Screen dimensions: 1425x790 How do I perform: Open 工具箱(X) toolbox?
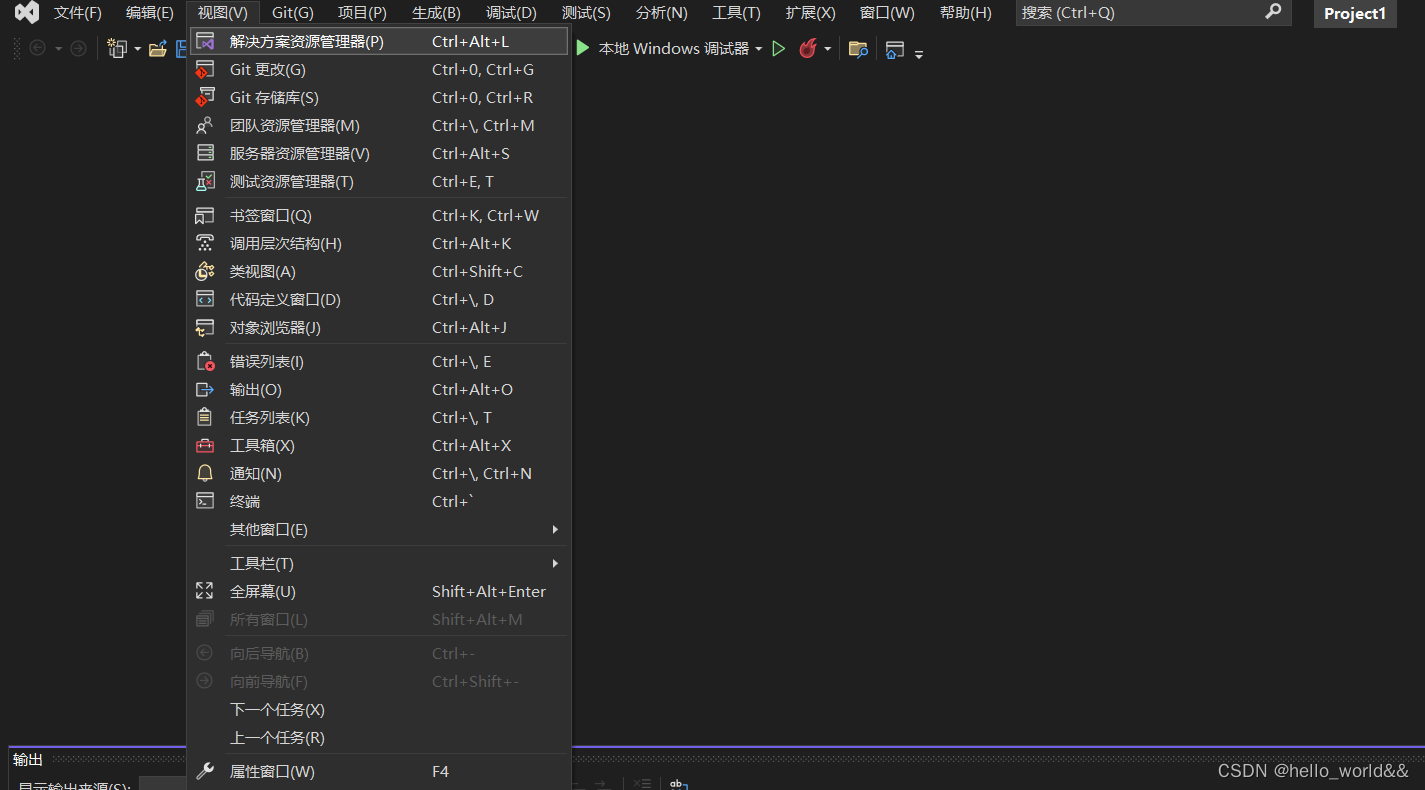click(x=379, y=445)
